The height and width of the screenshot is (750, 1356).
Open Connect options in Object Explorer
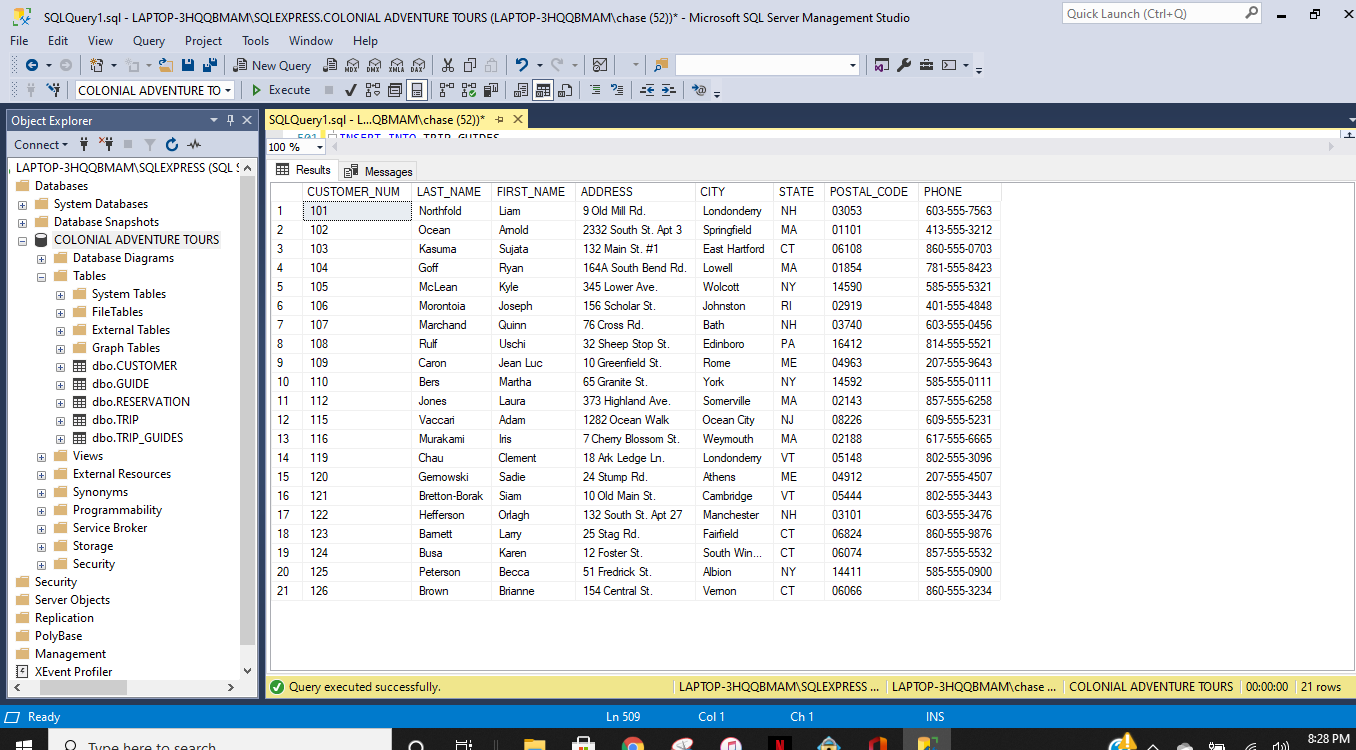[x=38, y=144]
